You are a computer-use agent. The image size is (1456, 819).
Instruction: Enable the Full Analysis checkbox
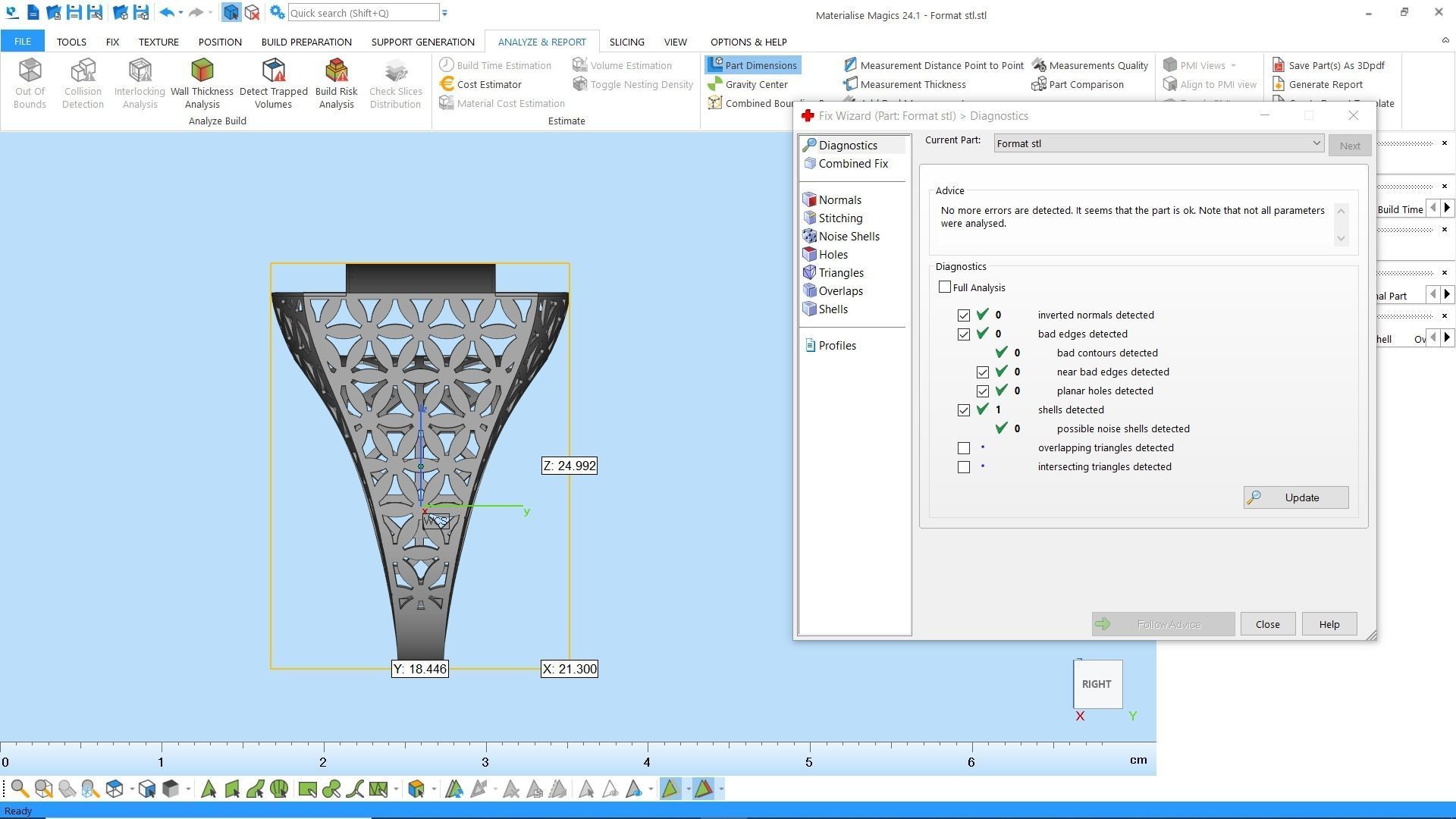coord(945,287)
